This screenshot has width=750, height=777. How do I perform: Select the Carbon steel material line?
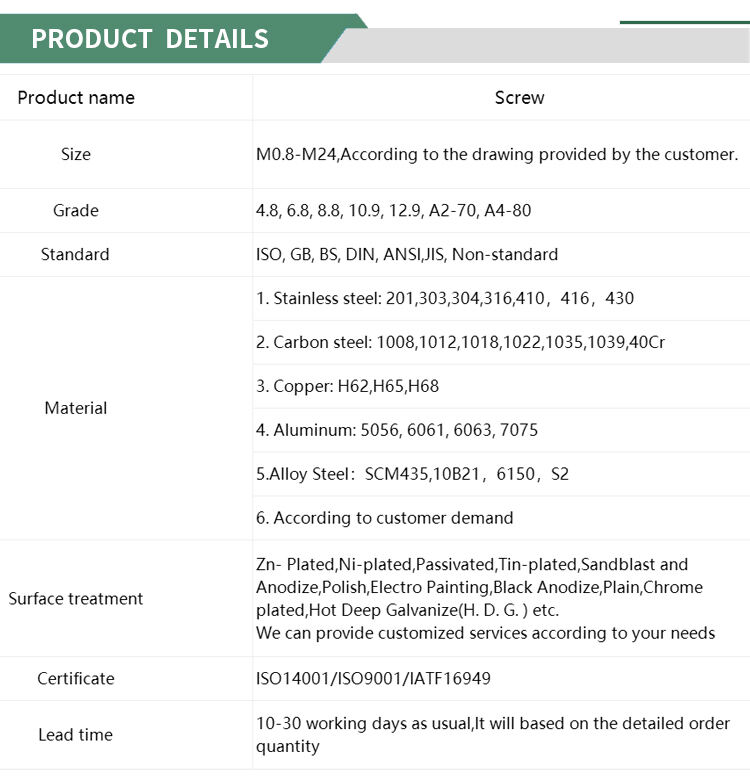click(x=460, y=342)
